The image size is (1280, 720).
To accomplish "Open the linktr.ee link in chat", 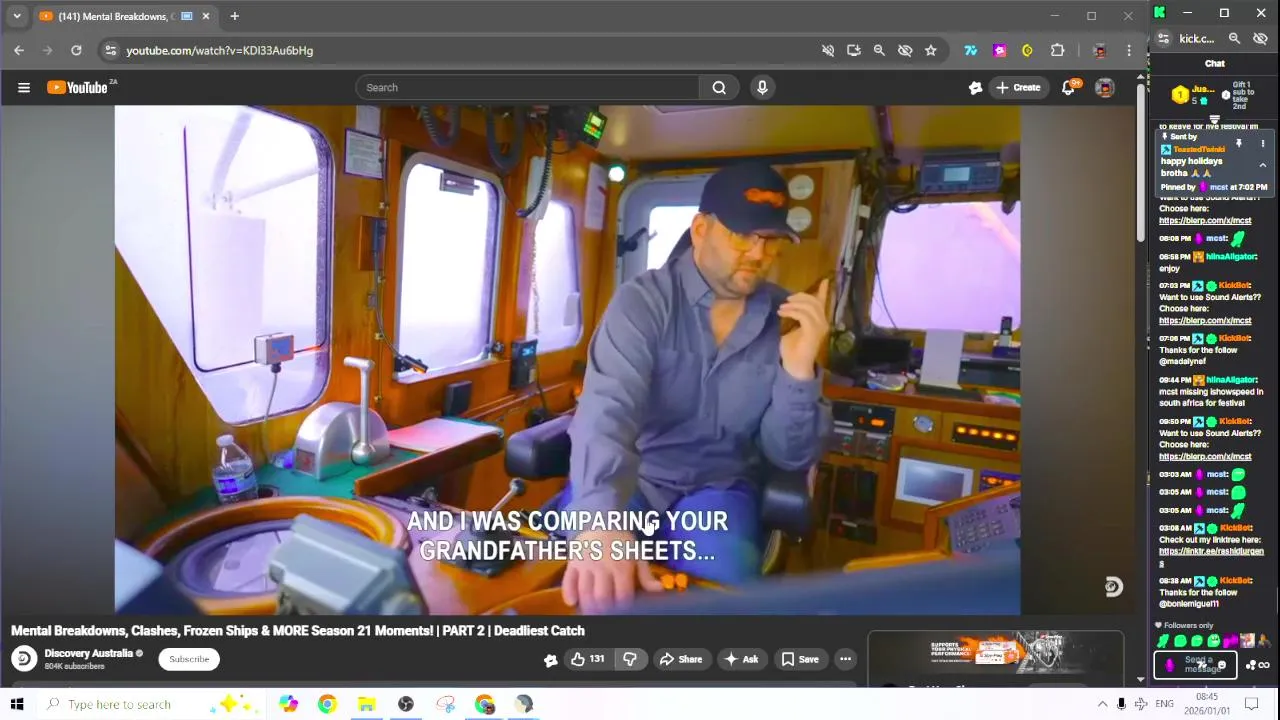I will [x=1211, y=551].
